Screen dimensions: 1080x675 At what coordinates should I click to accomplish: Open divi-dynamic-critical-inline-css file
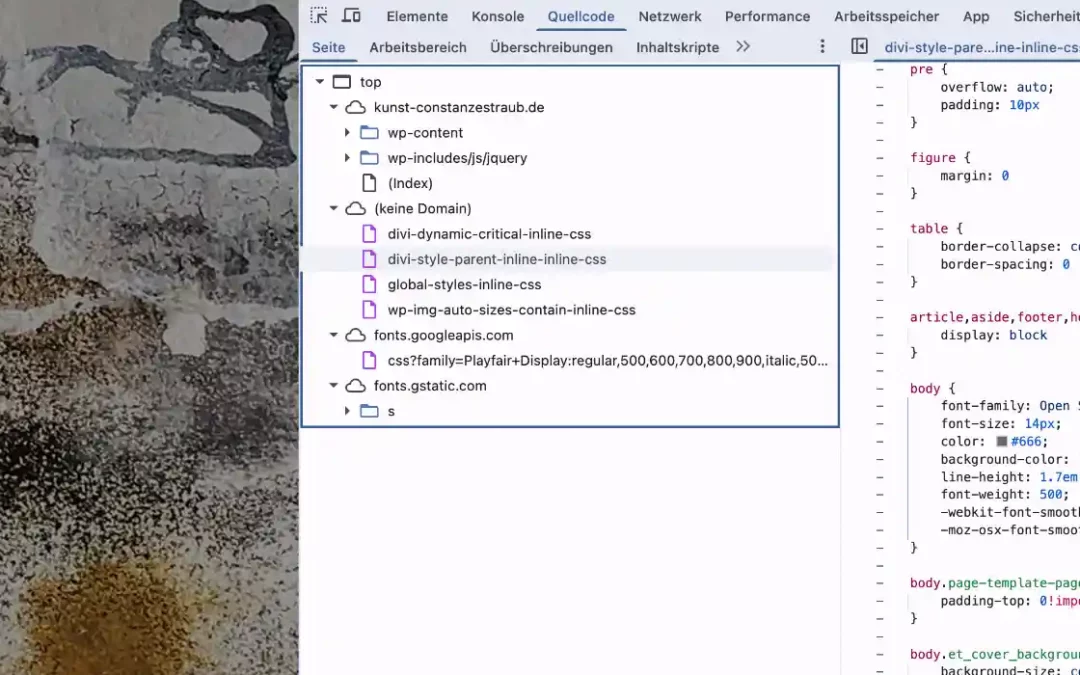[489, 234]
